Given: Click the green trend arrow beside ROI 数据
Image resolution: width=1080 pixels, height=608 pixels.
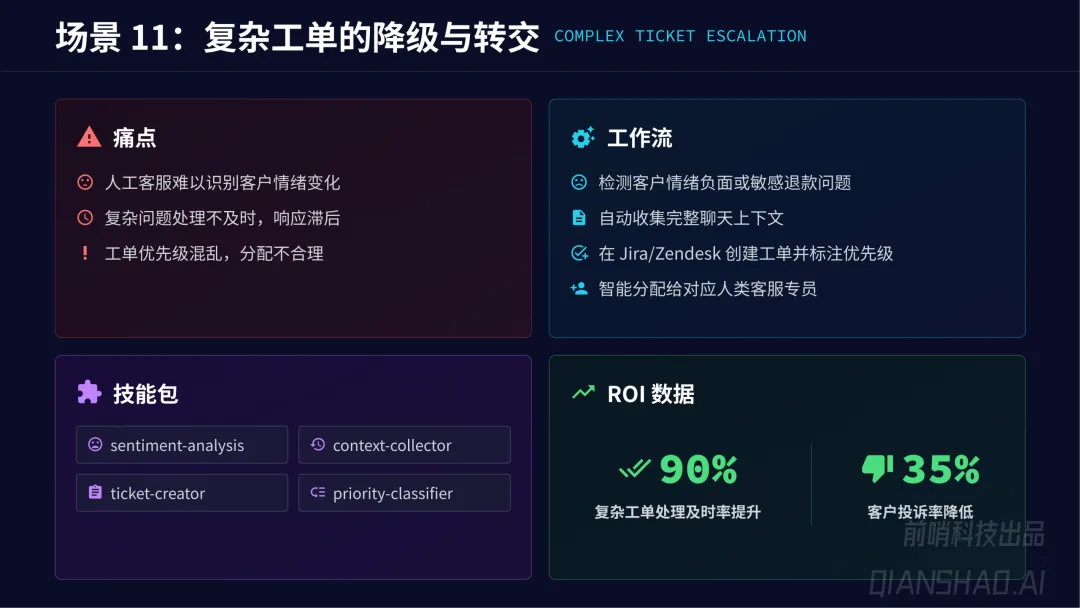Looking at the screenshot, I should coord(582,393).
